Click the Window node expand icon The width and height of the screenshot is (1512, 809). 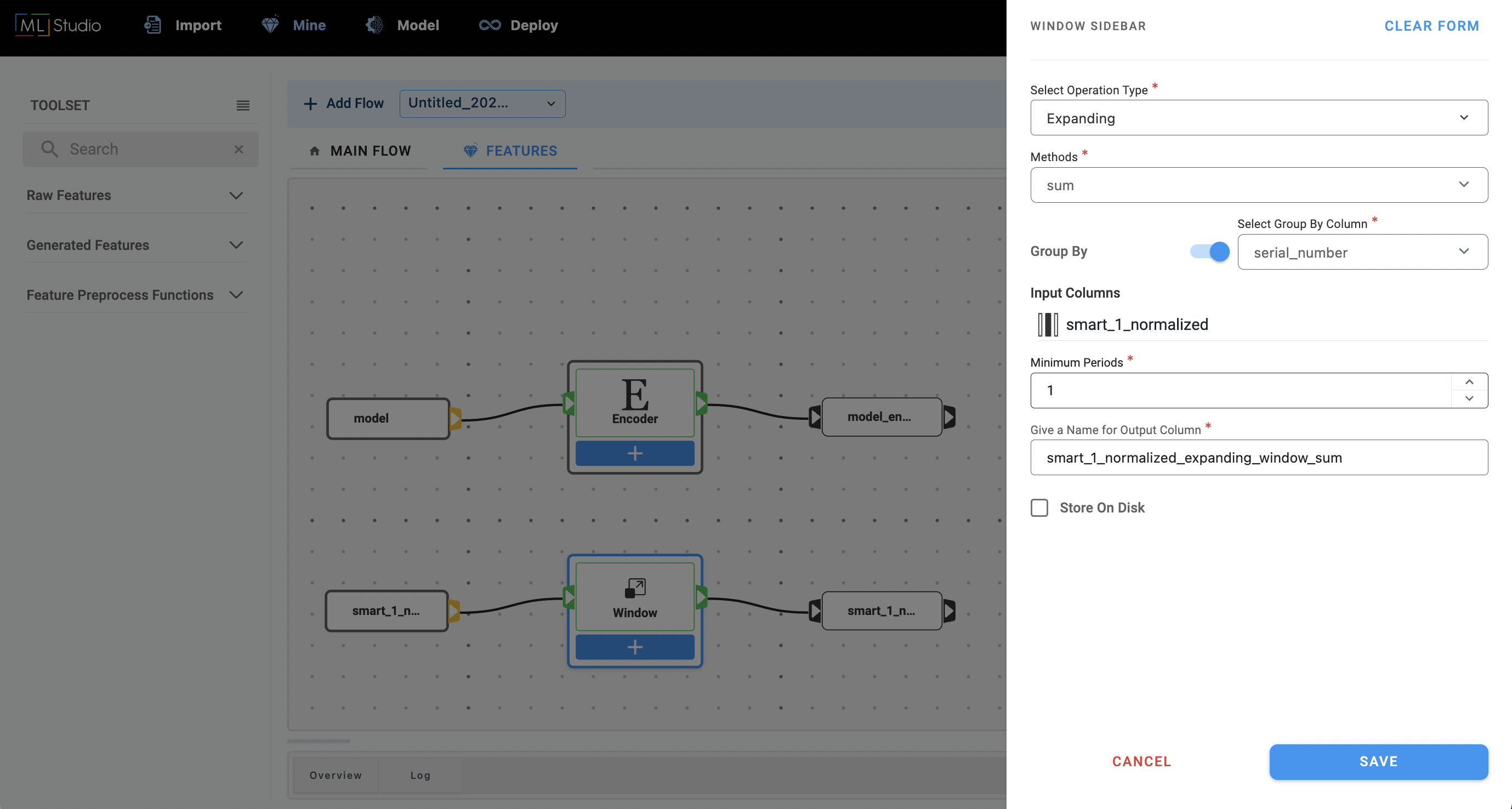(634, 588)
